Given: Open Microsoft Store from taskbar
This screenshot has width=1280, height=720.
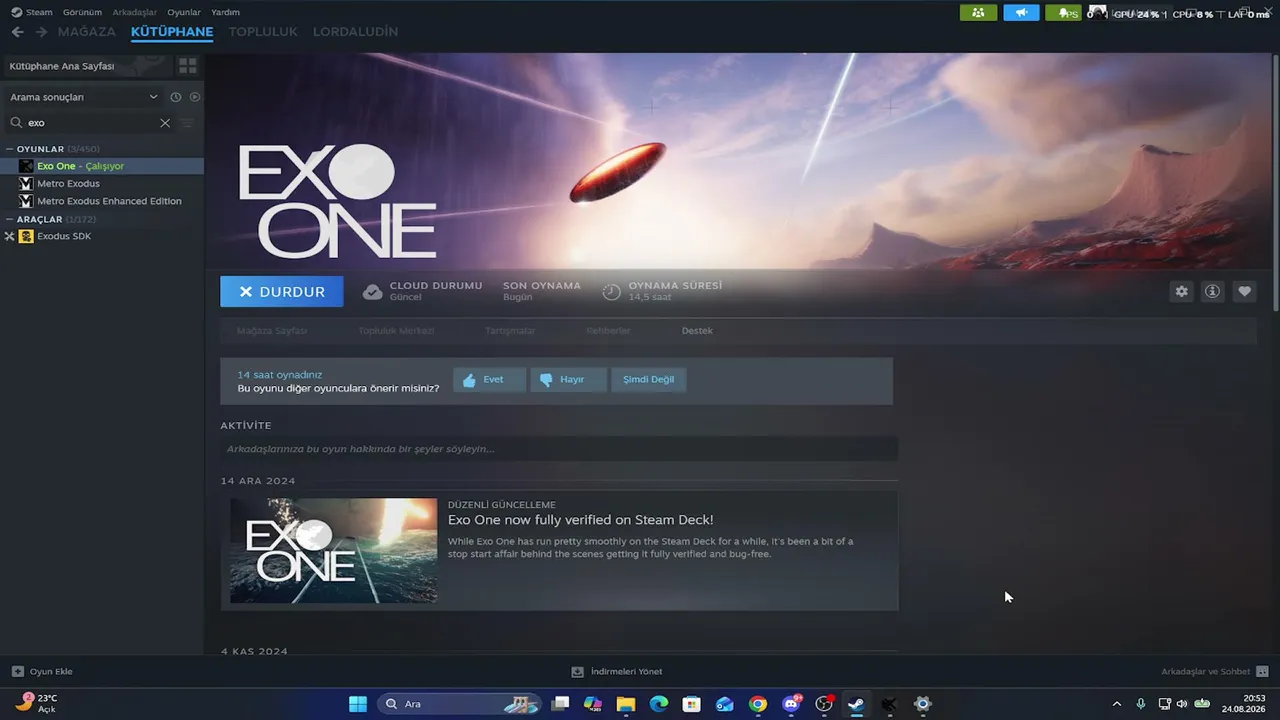Looking at the screenshot, I should [x=691, y=704].
